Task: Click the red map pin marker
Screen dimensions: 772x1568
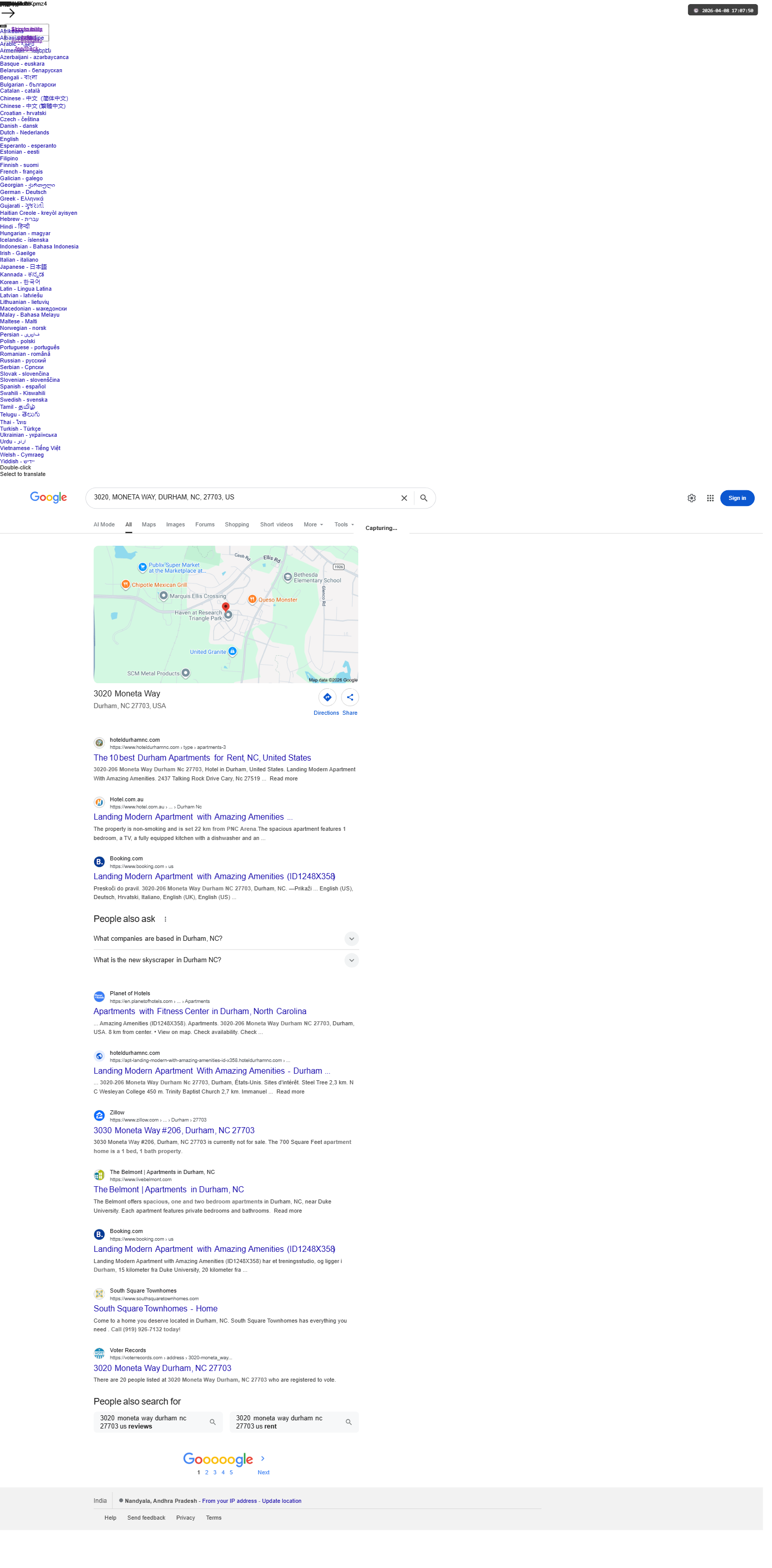Action: (226, 607)
